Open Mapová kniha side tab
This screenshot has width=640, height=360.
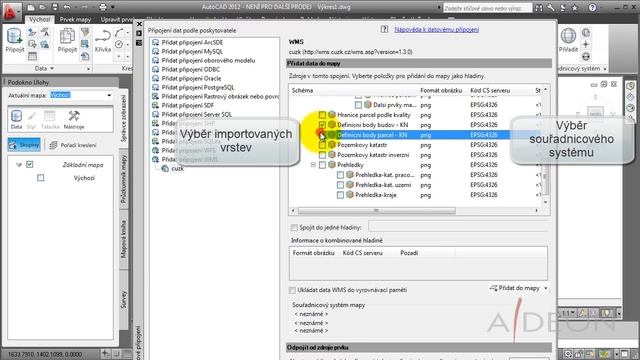pyautogui.click(x=124, y=239)
